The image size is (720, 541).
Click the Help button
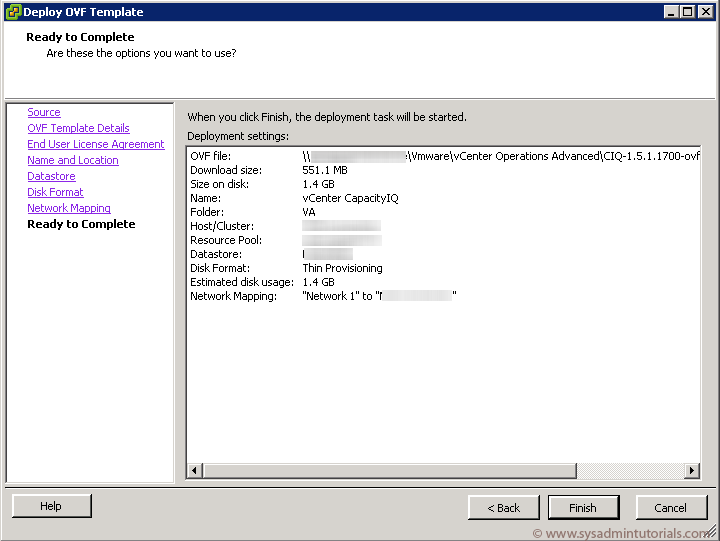(51, 506)
